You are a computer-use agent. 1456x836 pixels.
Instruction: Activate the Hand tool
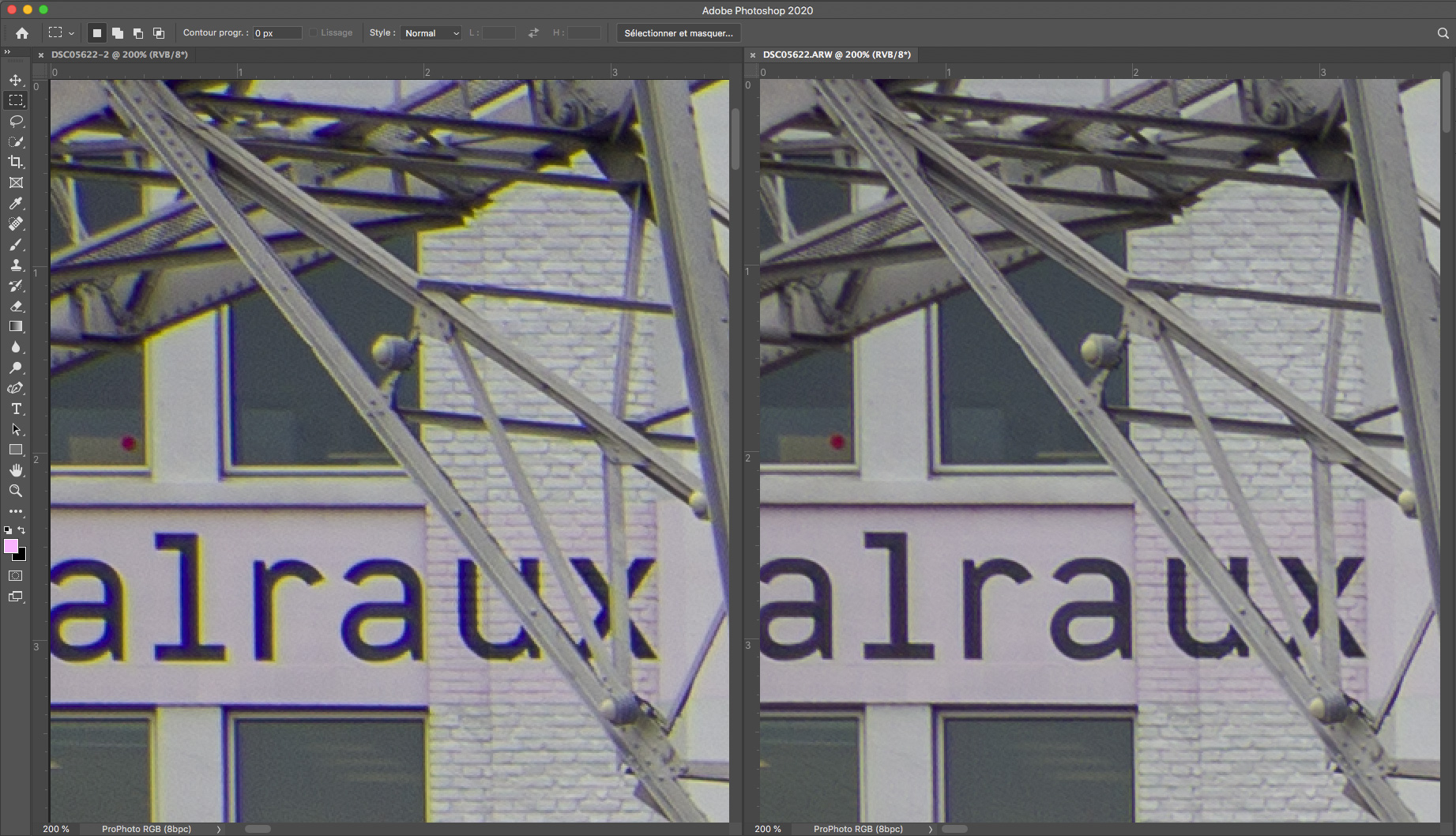(16, 470)
